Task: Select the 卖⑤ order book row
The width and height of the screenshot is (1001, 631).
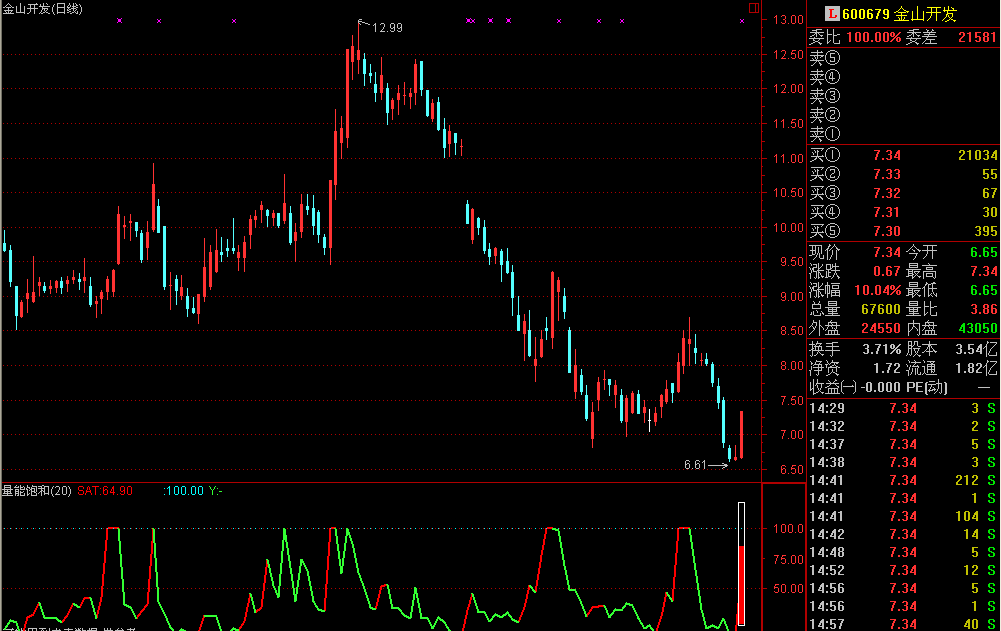Action: [x=903, y=58]
